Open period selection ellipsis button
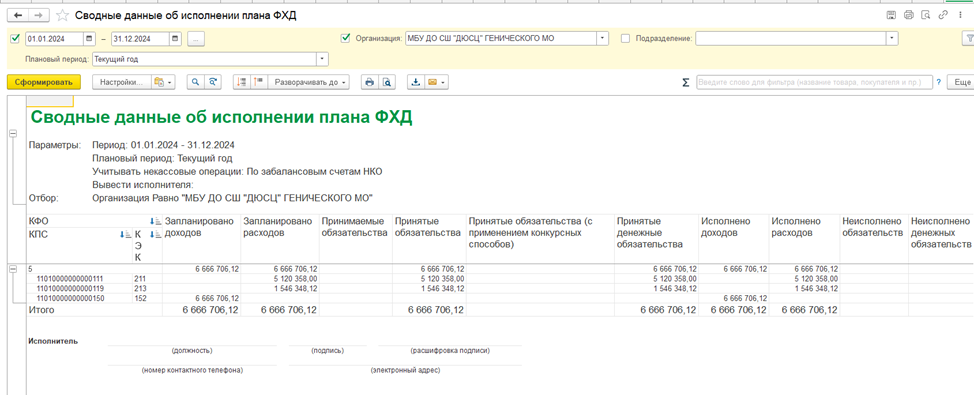The image size is (974, 395). tap(196, 39)
